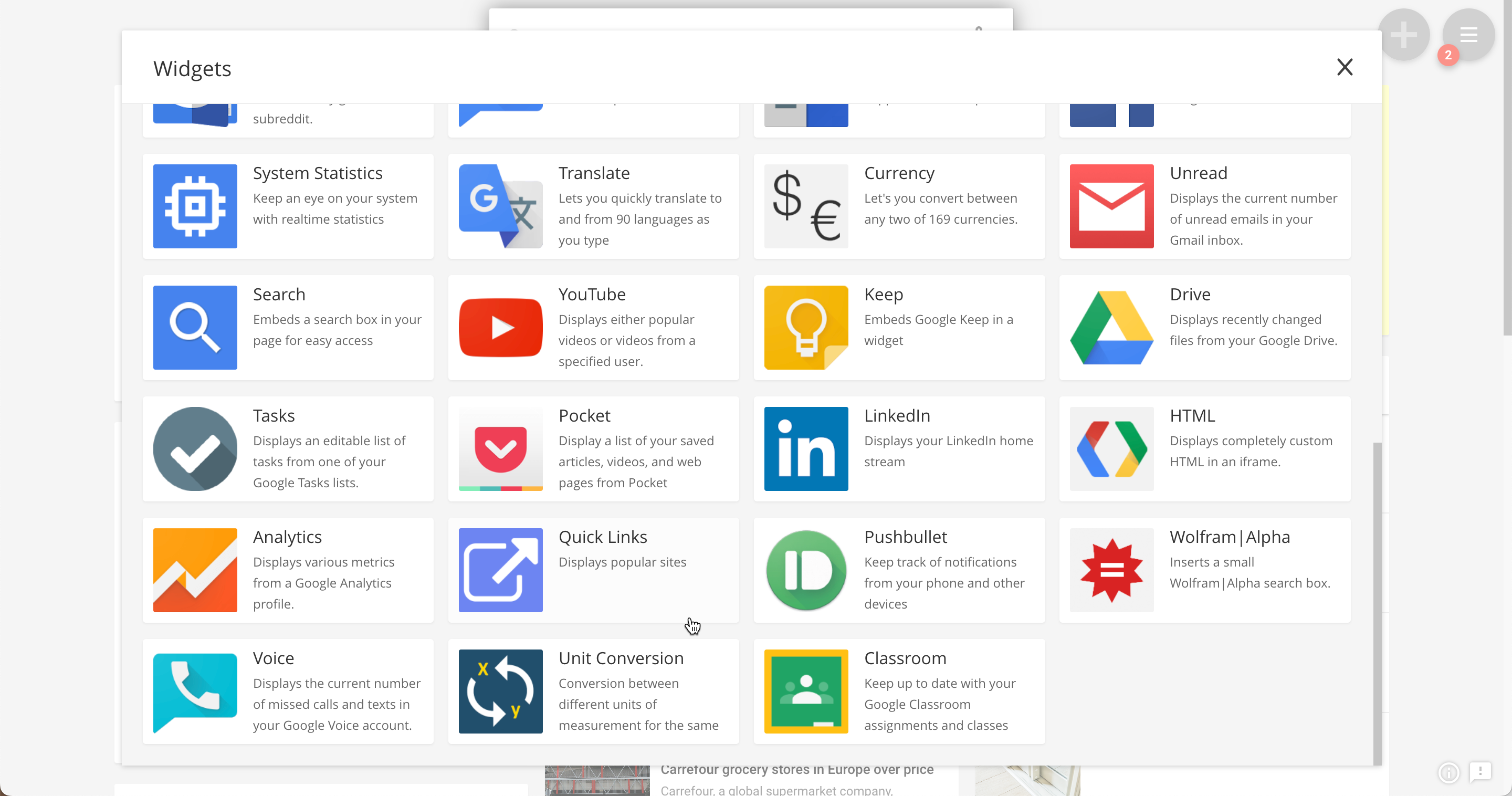This screenshot has height=796, width=1512.
Task: Click 'Displays completely custom HTML' description
Action: 1251,452
